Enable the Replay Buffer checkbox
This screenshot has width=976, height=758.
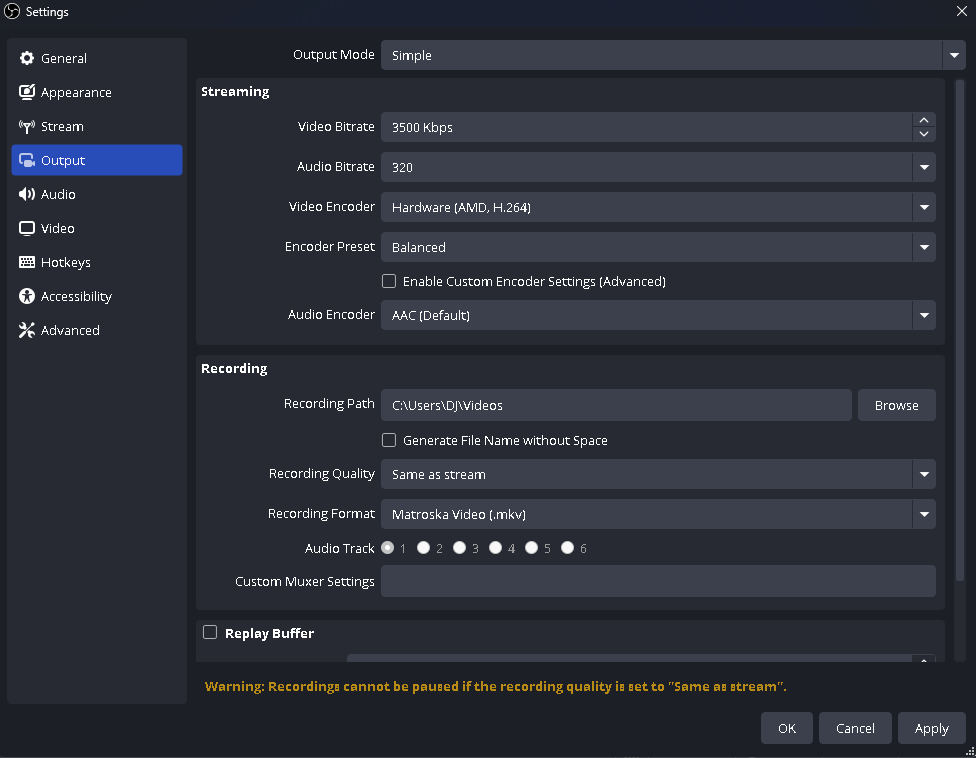(x=210, y=633)
